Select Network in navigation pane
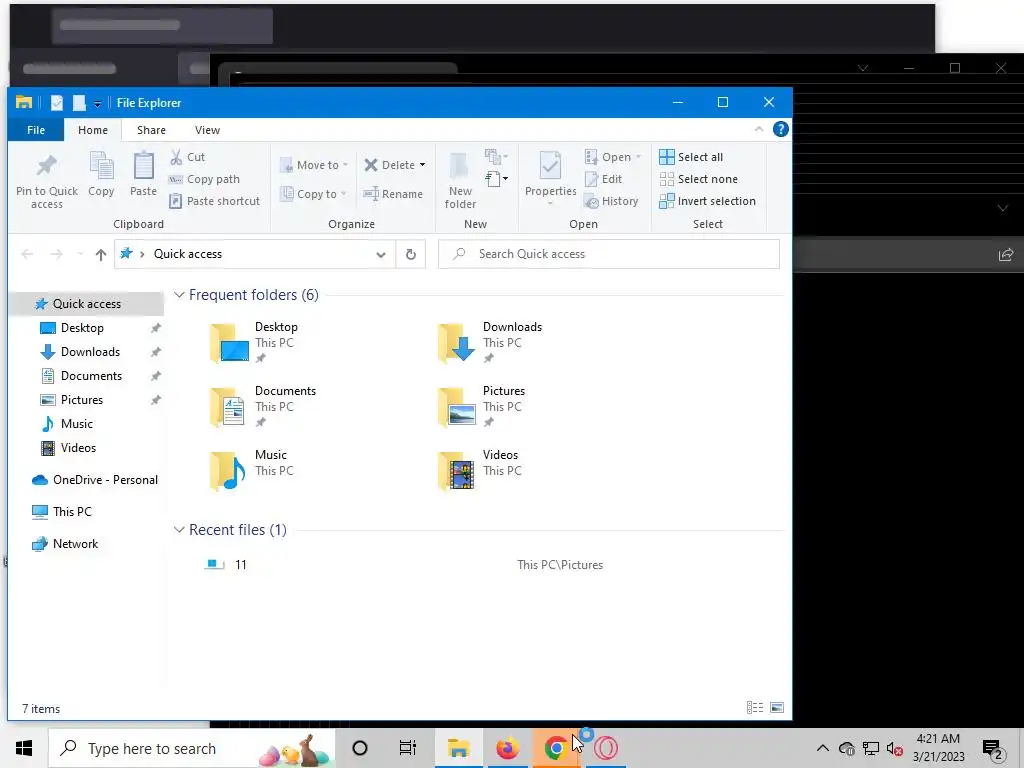Image resolution: width=1024 pixels, height=768 pixels. [75, 544]
